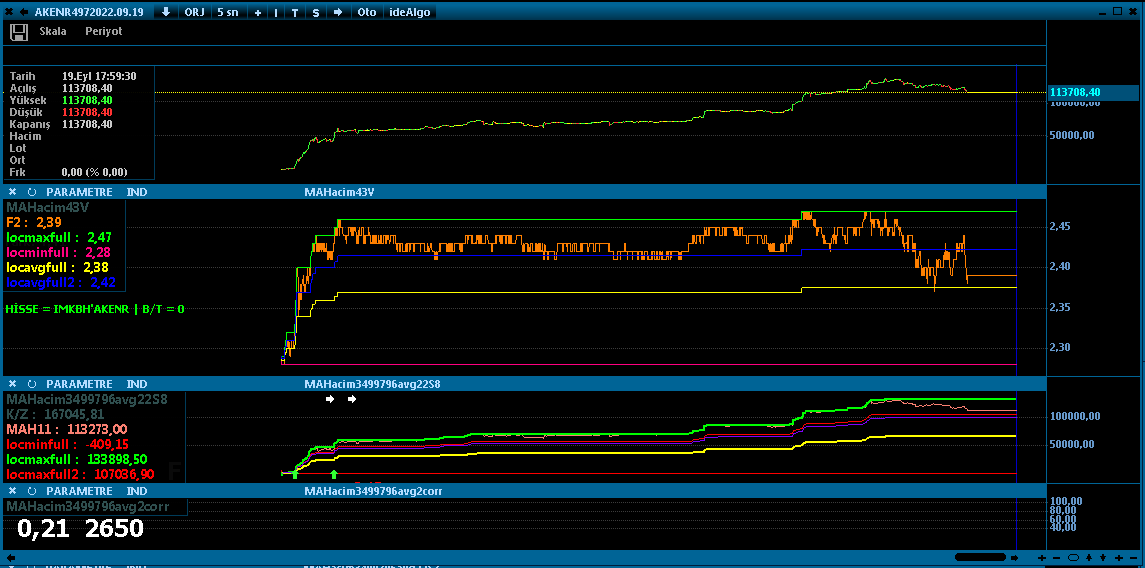Screen dimensions: 1145x568
Task: Click the first minus zoom icon at bottom
Action: [1057, 559]
